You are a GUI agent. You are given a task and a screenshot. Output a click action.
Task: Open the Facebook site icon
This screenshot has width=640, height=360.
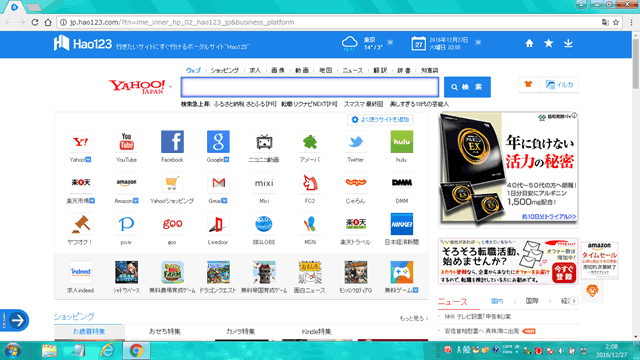pyautogui.click(x=172, y=142)
